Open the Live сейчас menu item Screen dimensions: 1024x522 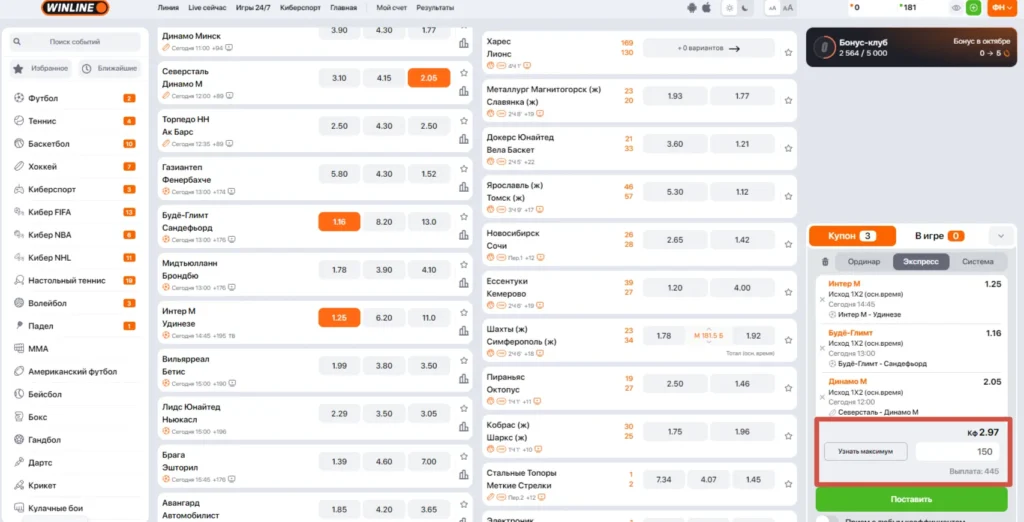tap(207, 8)
